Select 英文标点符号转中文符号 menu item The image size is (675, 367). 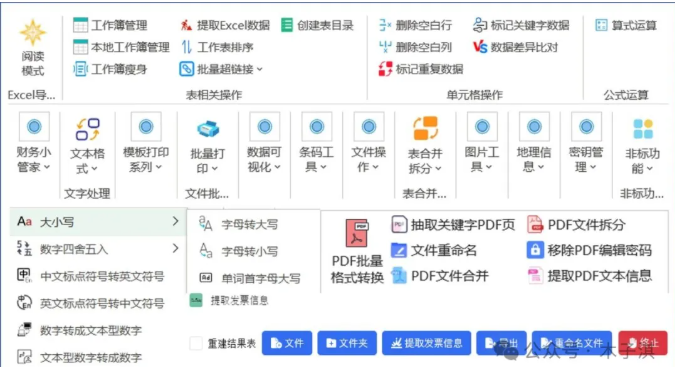tap(91, 303)
